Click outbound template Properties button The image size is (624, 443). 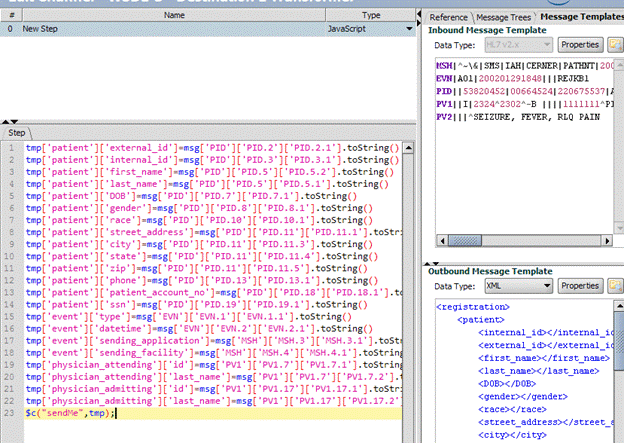click(579, 286)
